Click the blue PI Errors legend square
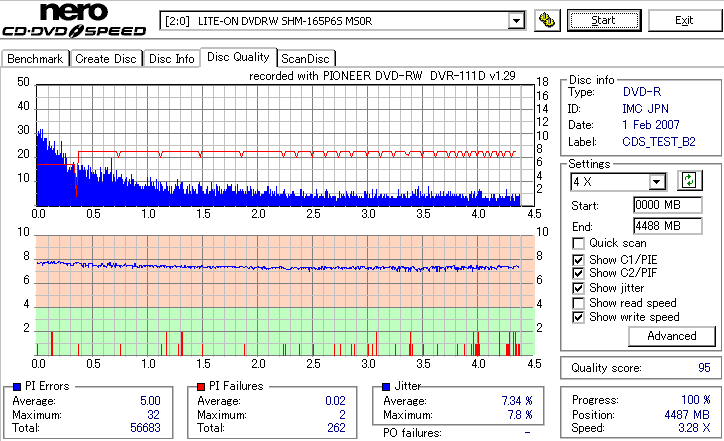The height and width of the screenshot is (441, 724). coord(17,387)
